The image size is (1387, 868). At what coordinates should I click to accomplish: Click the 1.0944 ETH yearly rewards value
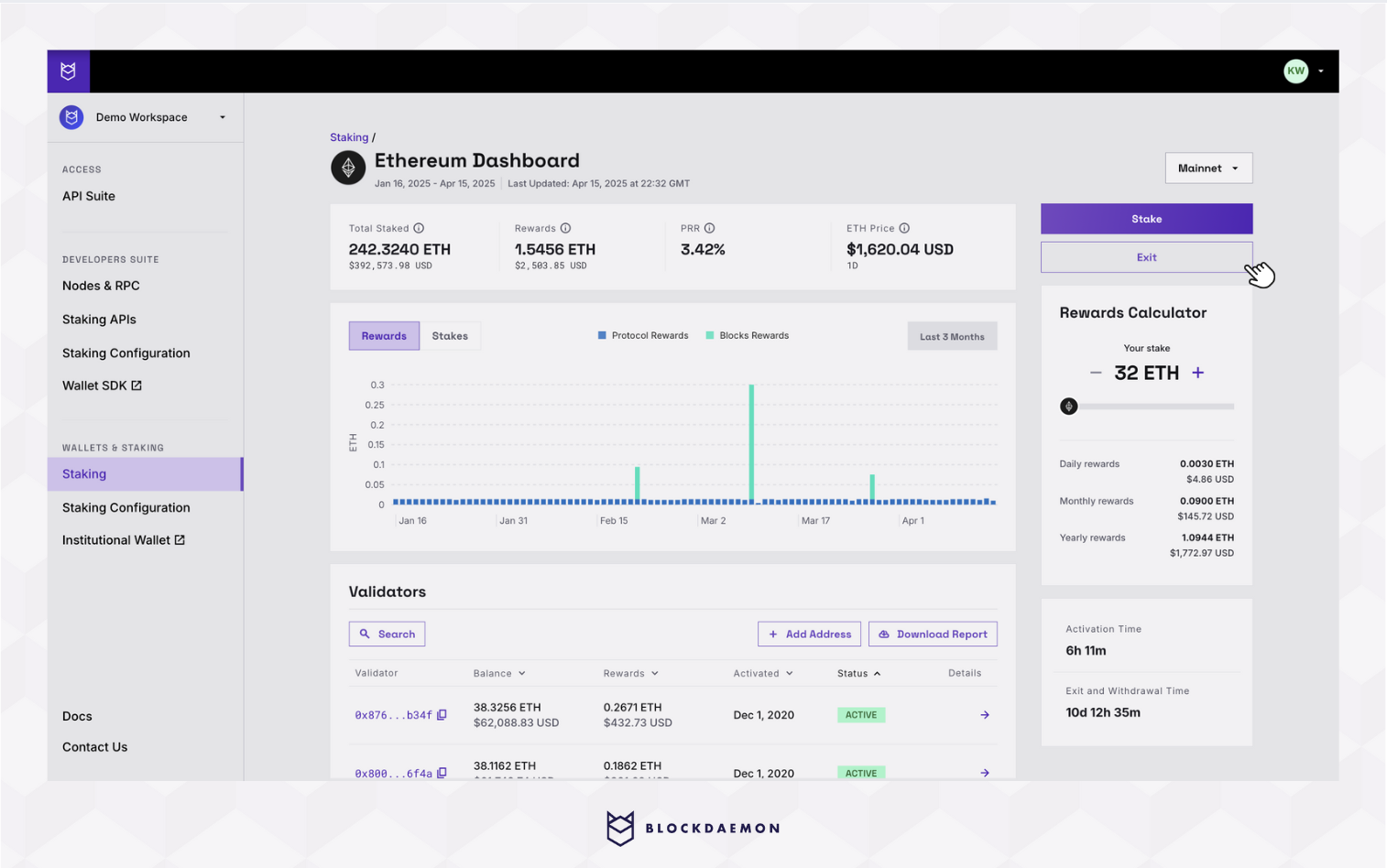point(1207,537)
